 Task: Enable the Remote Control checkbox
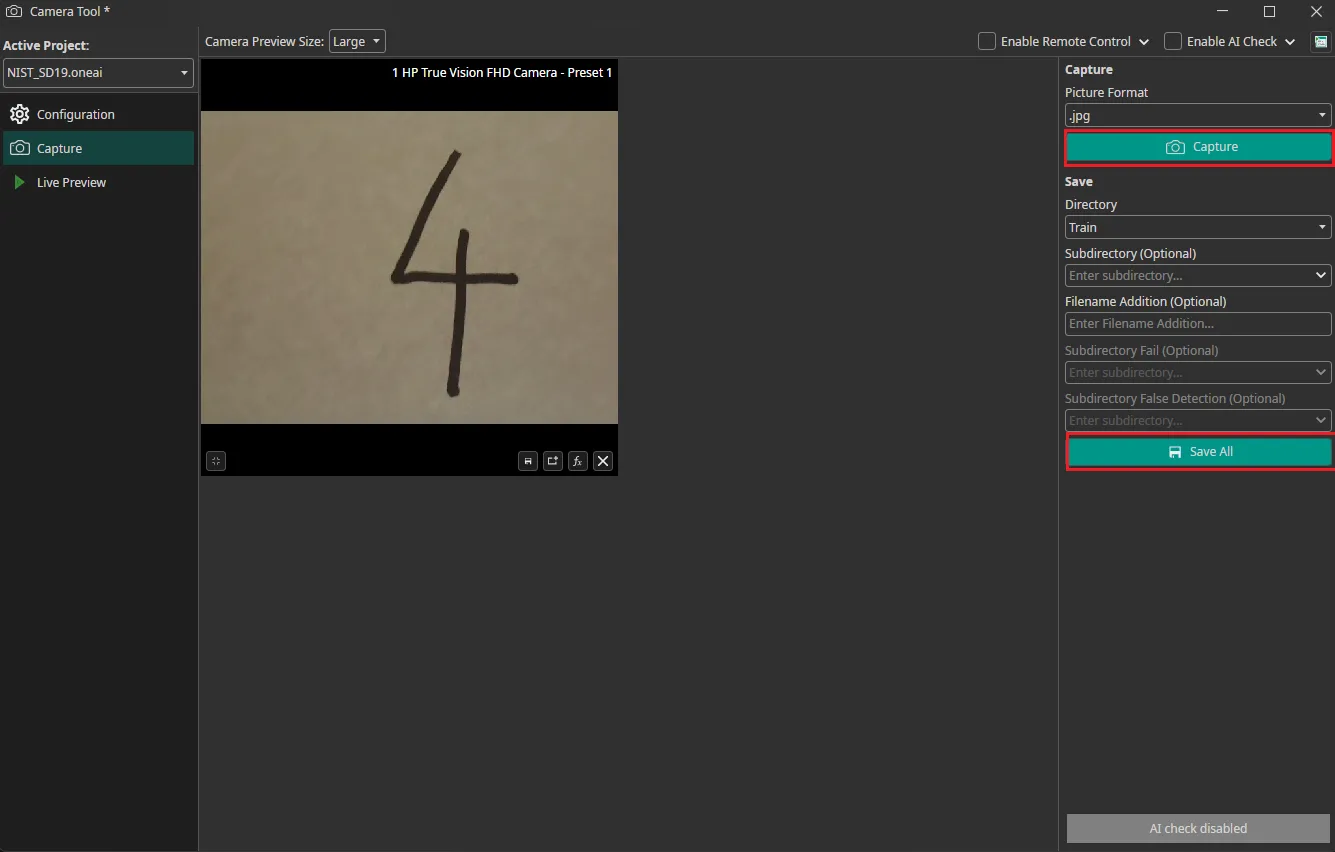[986, 41]
